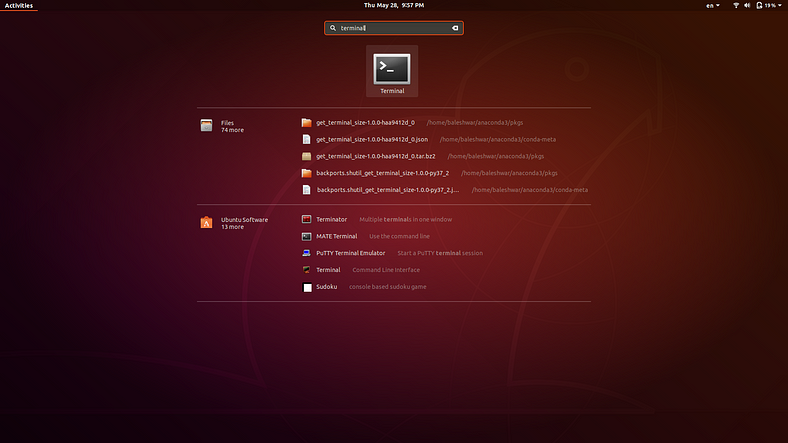Open the Ubuntu Software provider icon

click(206, 223)
